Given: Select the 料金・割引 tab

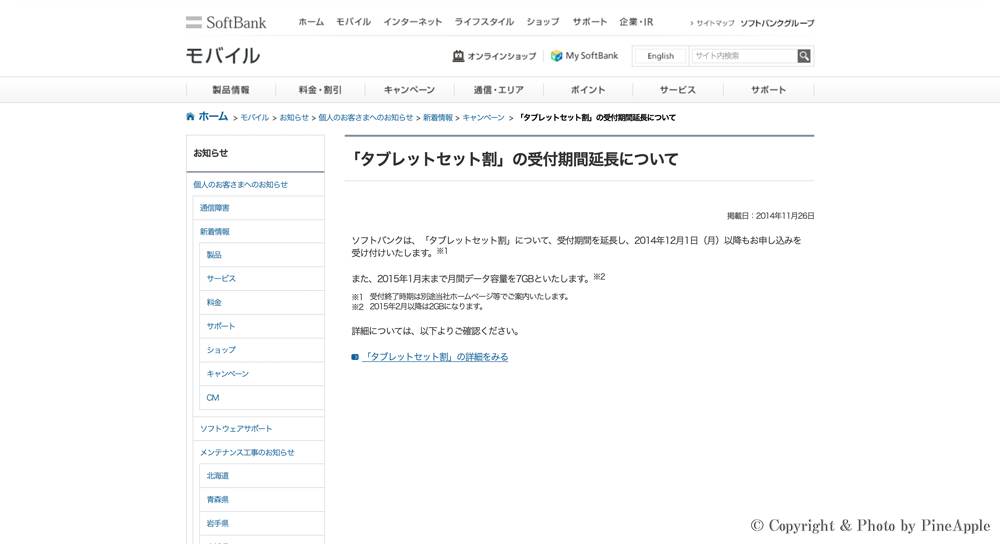Looking at the screenshot, I should 320,90.
